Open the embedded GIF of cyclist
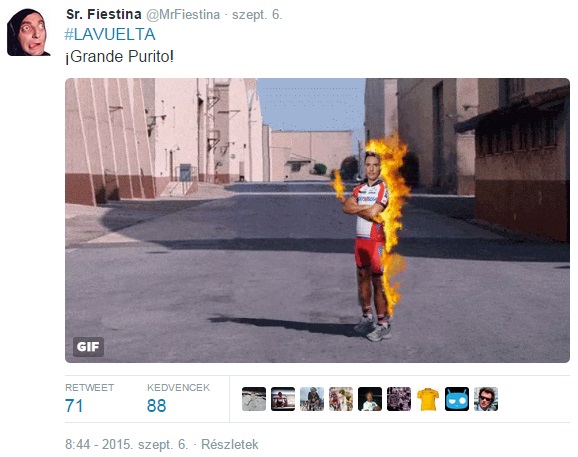Image resolution: width=578 pixels, height=457 pixels. 317,220
